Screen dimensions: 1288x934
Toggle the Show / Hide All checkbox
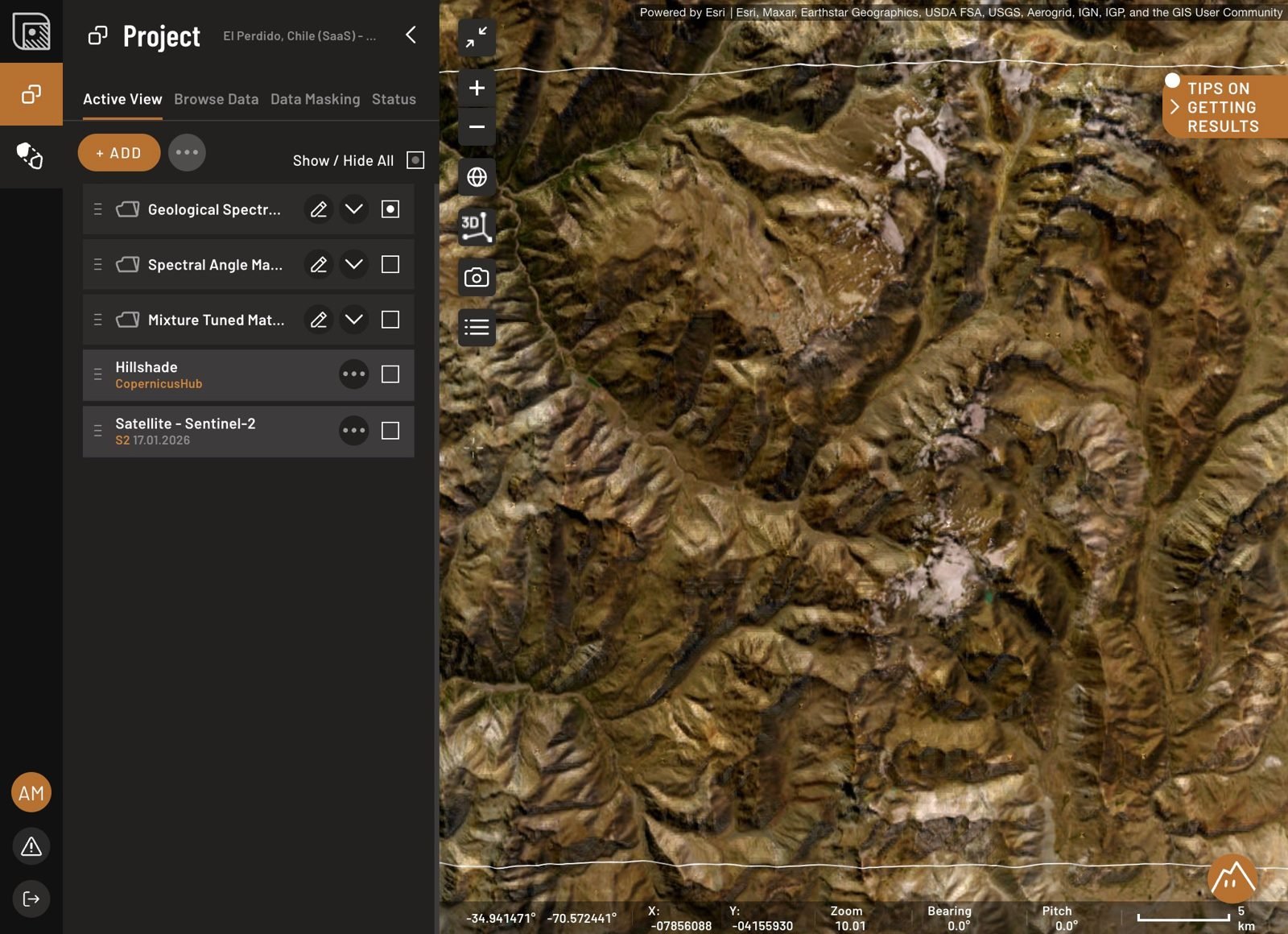coord(415,160)
